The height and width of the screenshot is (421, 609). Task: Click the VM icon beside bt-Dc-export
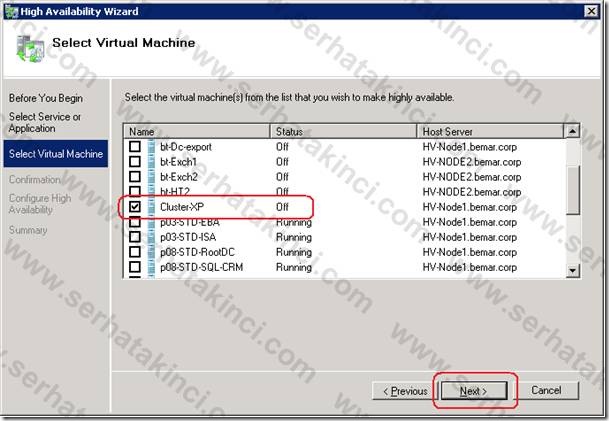(151, 147)
